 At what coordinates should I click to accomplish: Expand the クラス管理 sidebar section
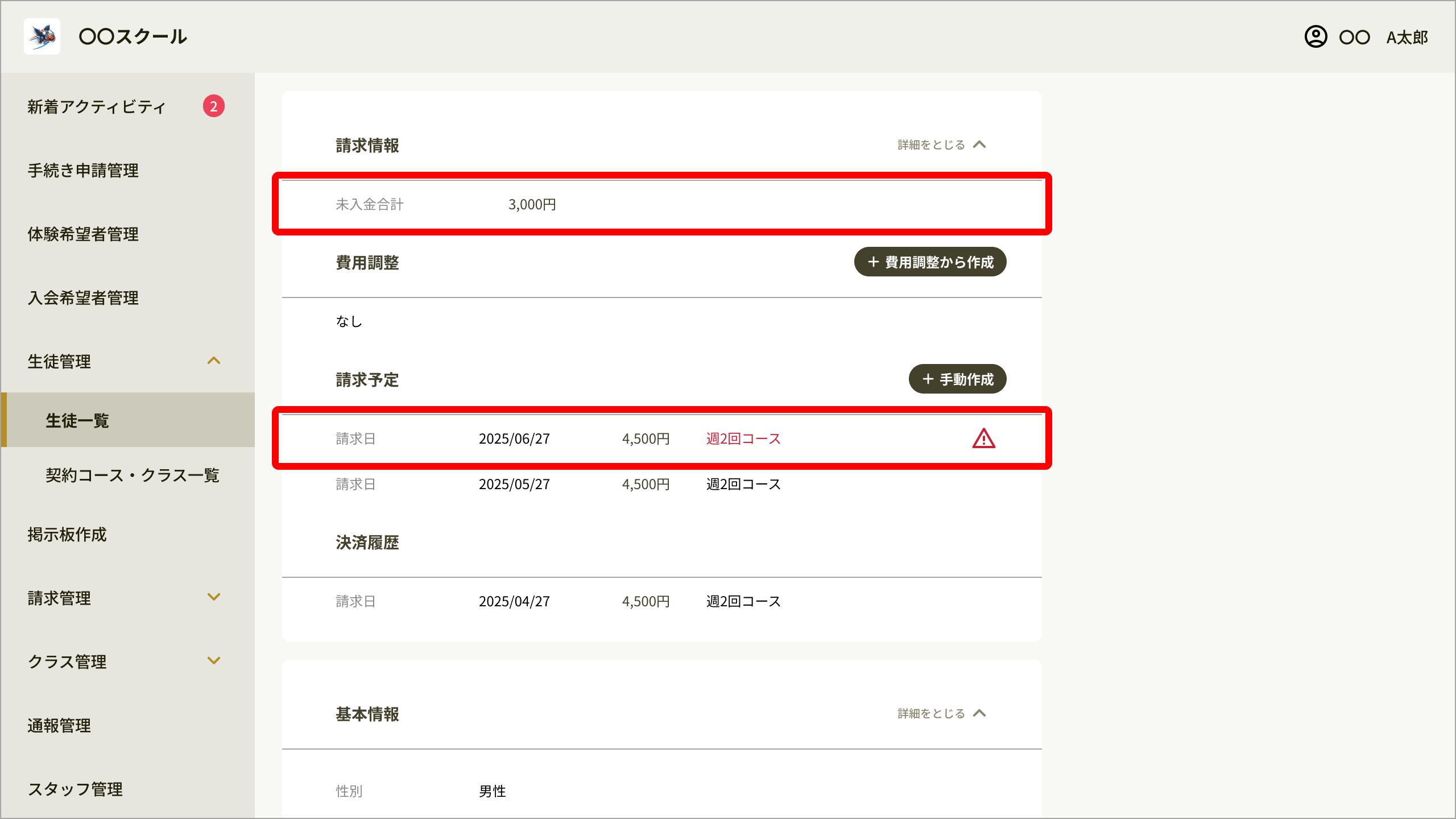pos(214,661)
